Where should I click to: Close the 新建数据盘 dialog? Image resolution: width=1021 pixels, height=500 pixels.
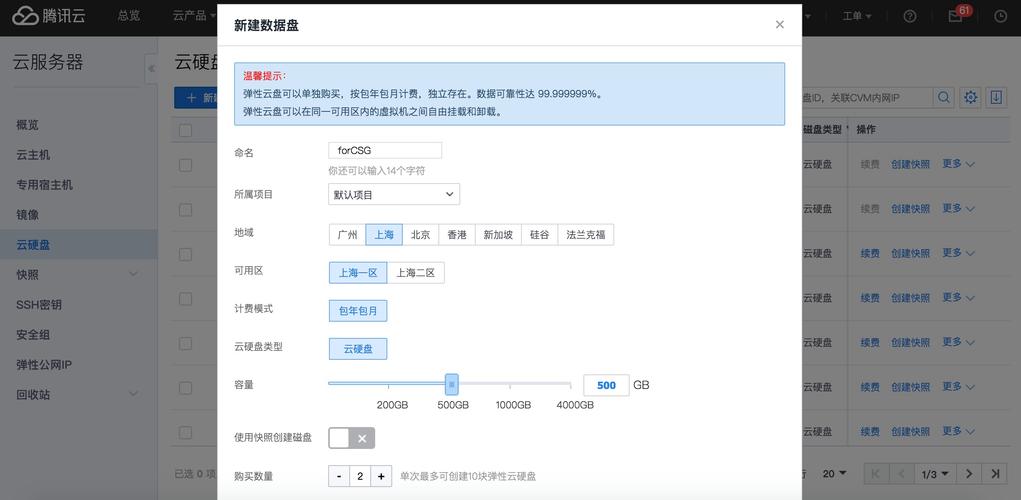(x=779, y=25)
